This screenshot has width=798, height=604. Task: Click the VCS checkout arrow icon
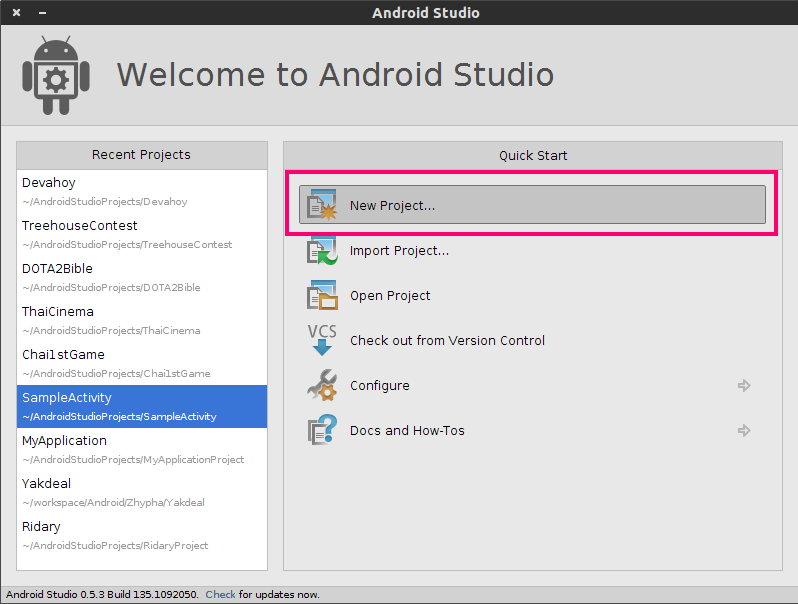click(322, 340)
